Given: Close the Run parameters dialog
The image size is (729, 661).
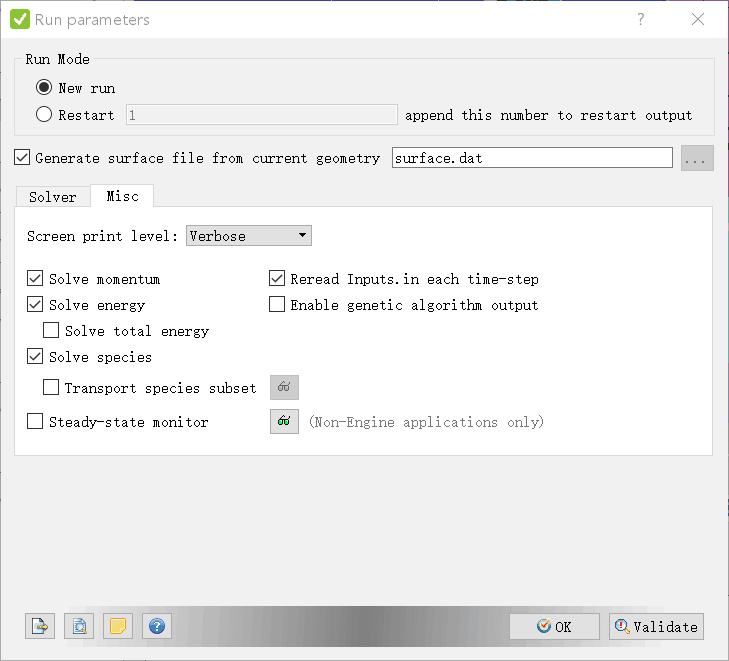Looking at the screenshot, I should coord(698,19).
